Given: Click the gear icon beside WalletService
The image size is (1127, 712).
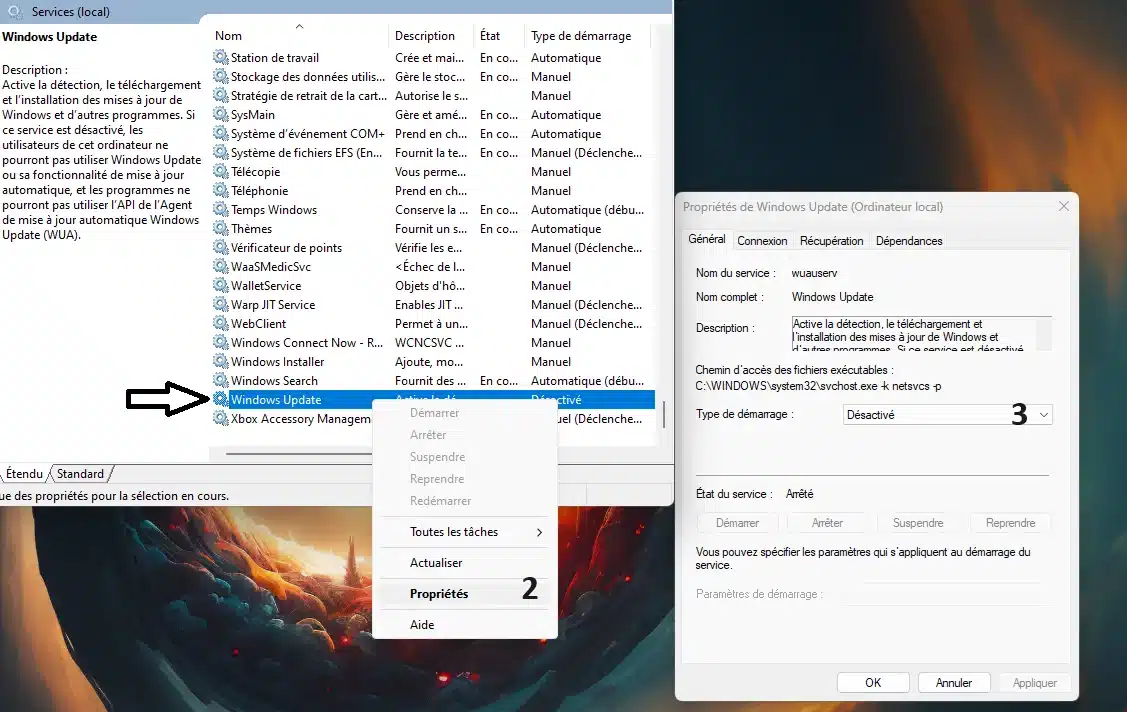Looking at the screenshot, I should tap(221, 285).
